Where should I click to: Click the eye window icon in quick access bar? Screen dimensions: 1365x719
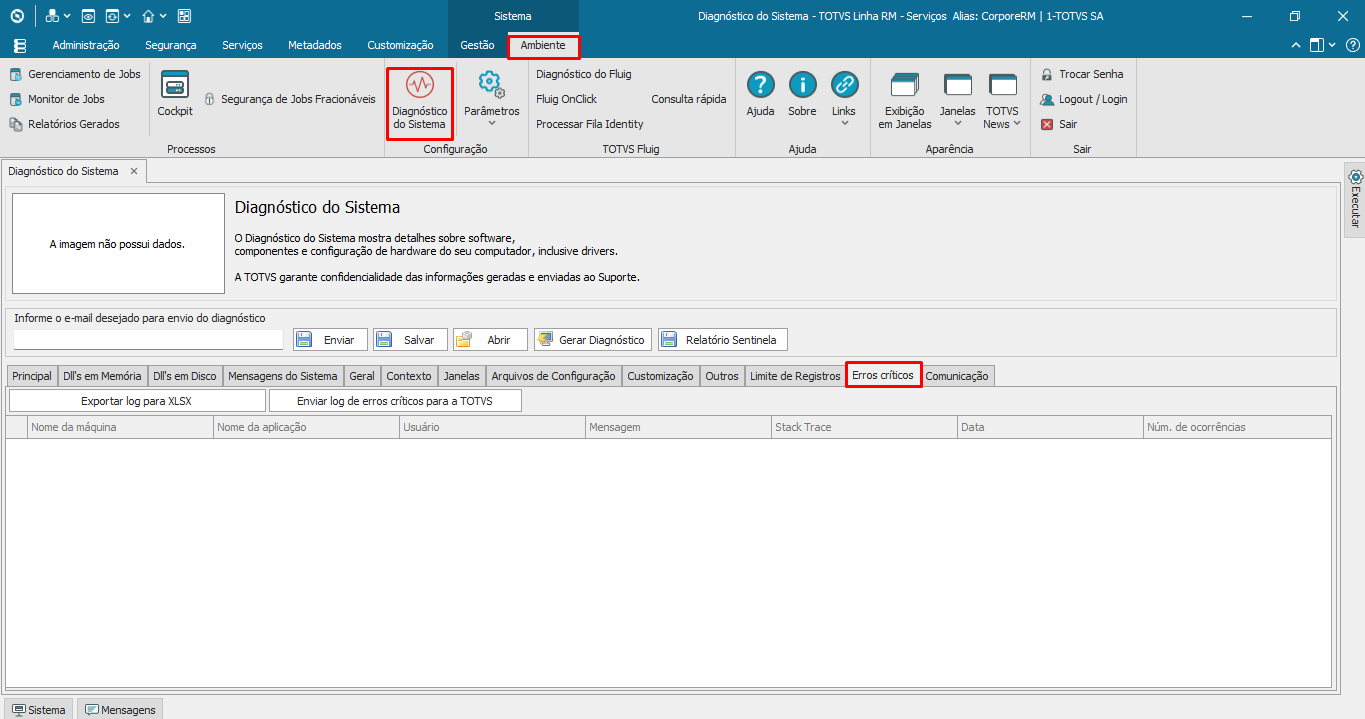click(x=88, y=16)
